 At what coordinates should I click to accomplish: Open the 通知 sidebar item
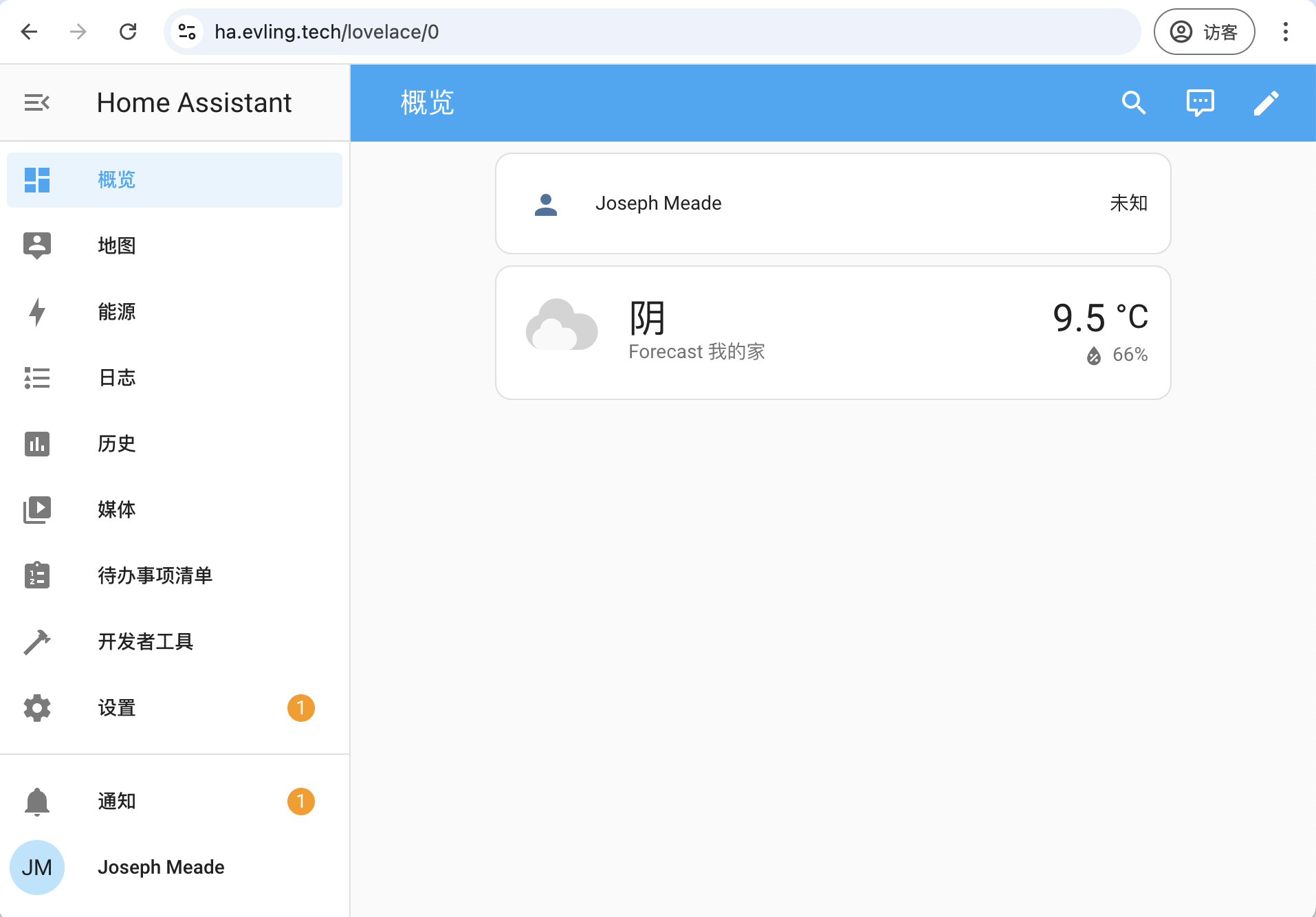[175, 802]
